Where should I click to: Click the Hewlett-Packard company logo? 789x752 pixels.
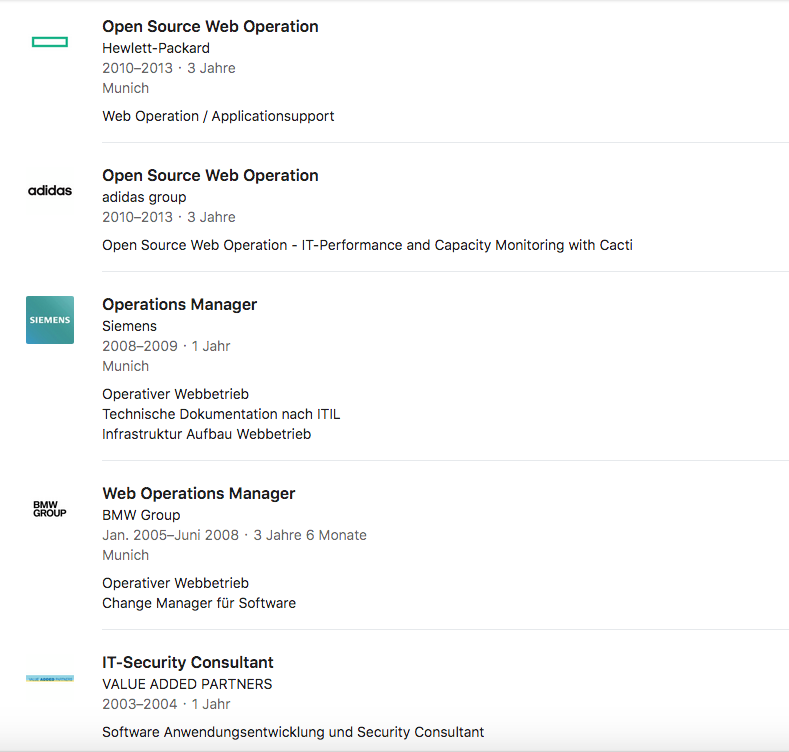click(x=50, y=42)
